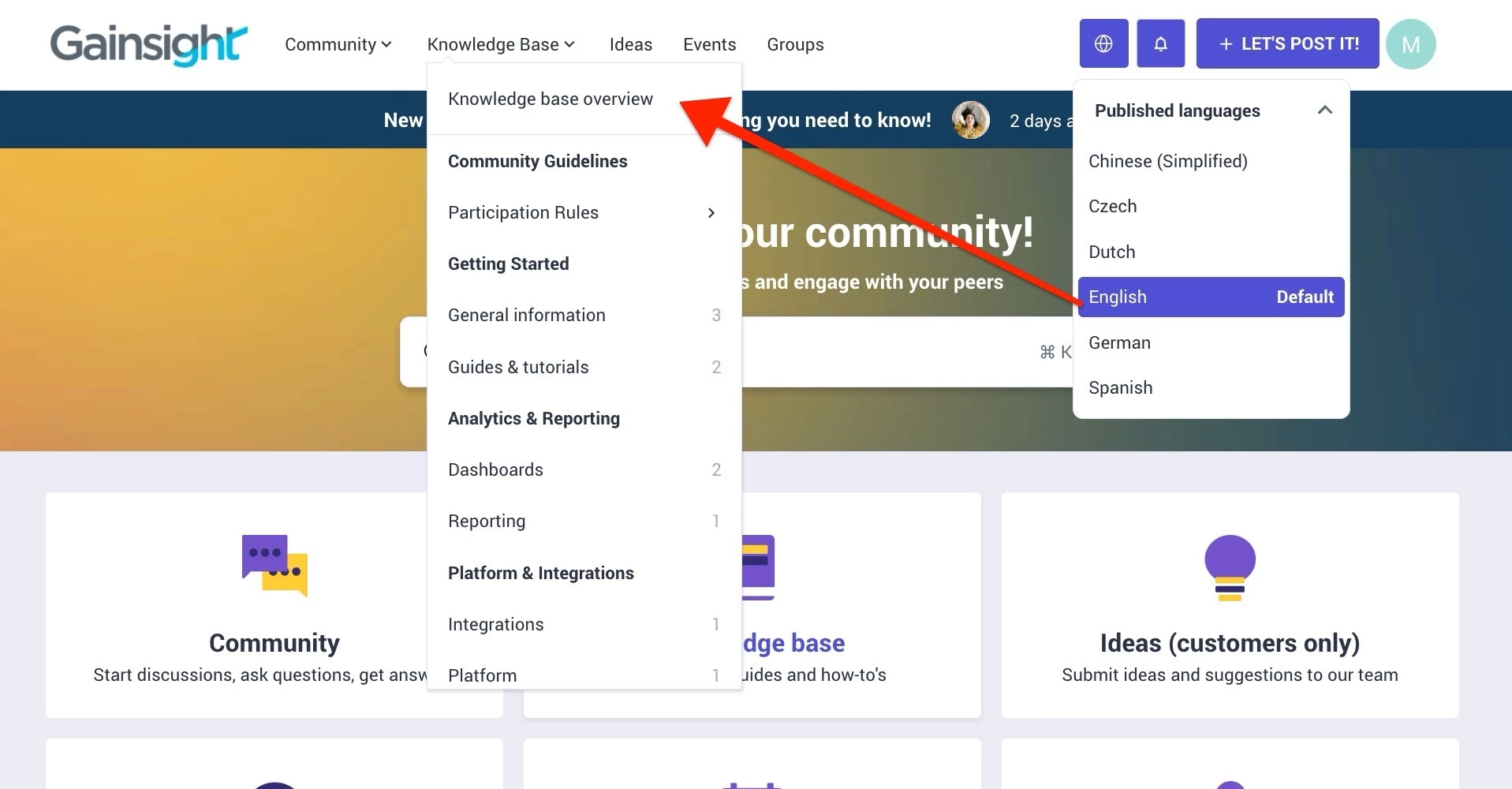Image resolution: width=1512 pixels, height=789 pixels.
Task: Click the banner author's profile photo
Action: pyautogui.click(x=970, y=120)
